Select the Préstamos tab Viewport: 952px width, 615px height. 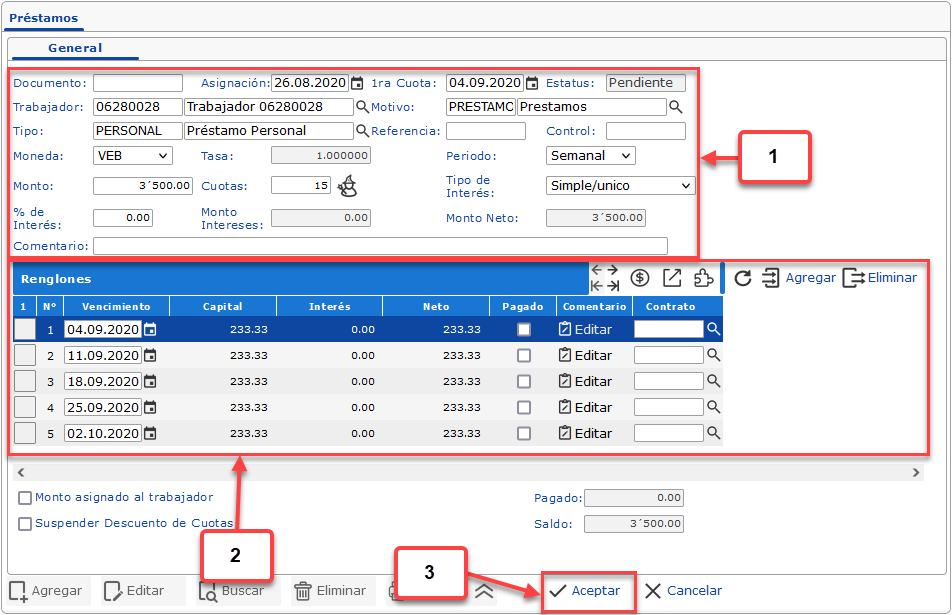[x=43, y=18]
